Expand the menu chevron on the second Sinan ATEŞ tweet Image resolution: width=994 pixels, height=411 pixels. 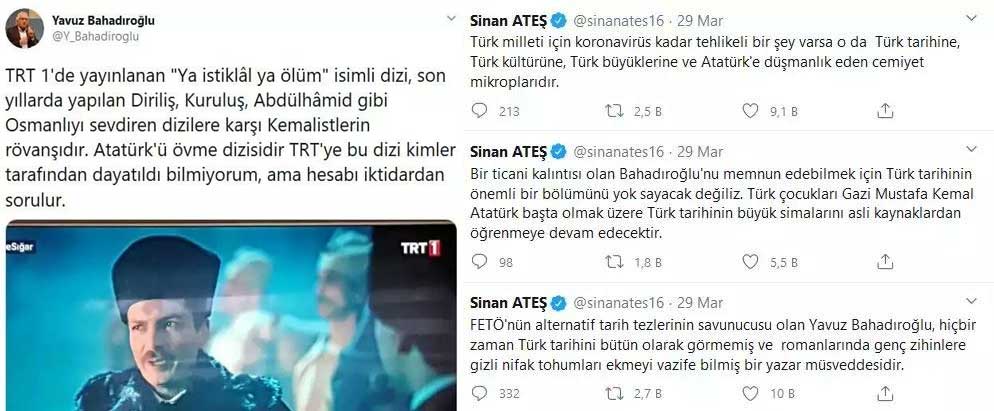pyautogui.click(x=971, y=149)
